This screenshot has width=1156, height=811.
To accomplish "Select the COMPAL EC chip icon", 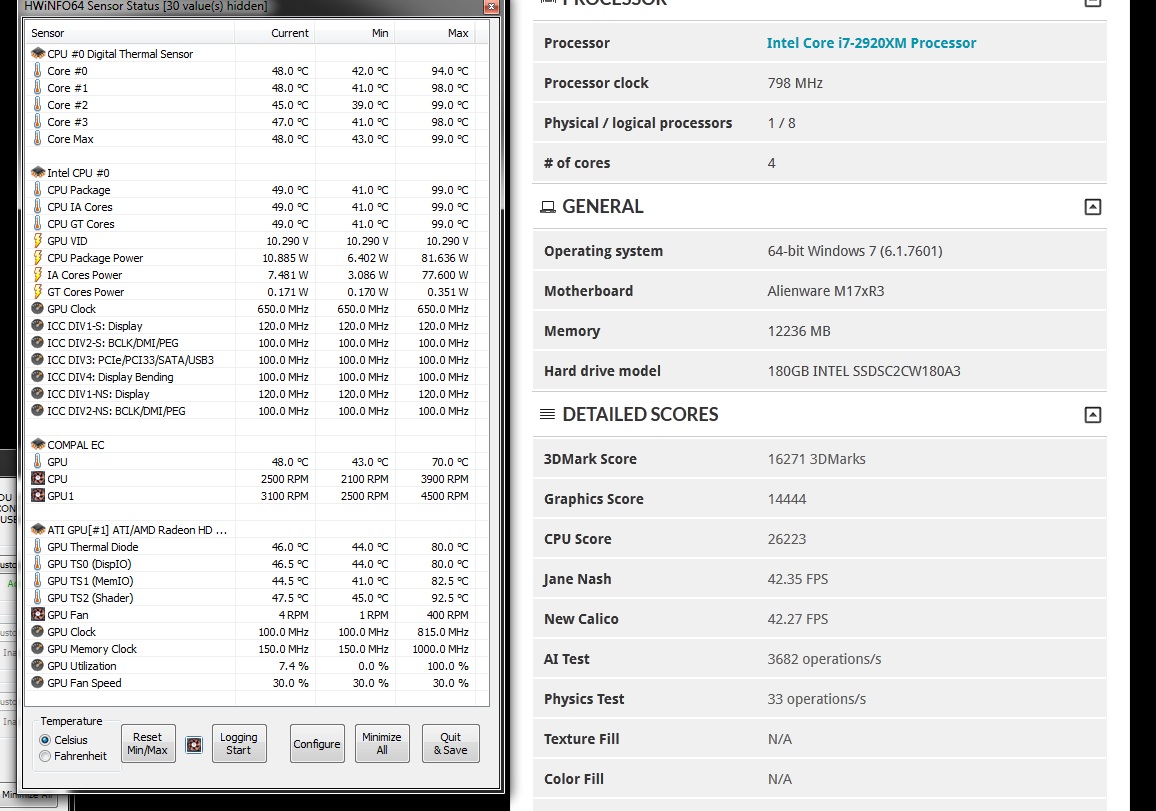I will [38, 444].
